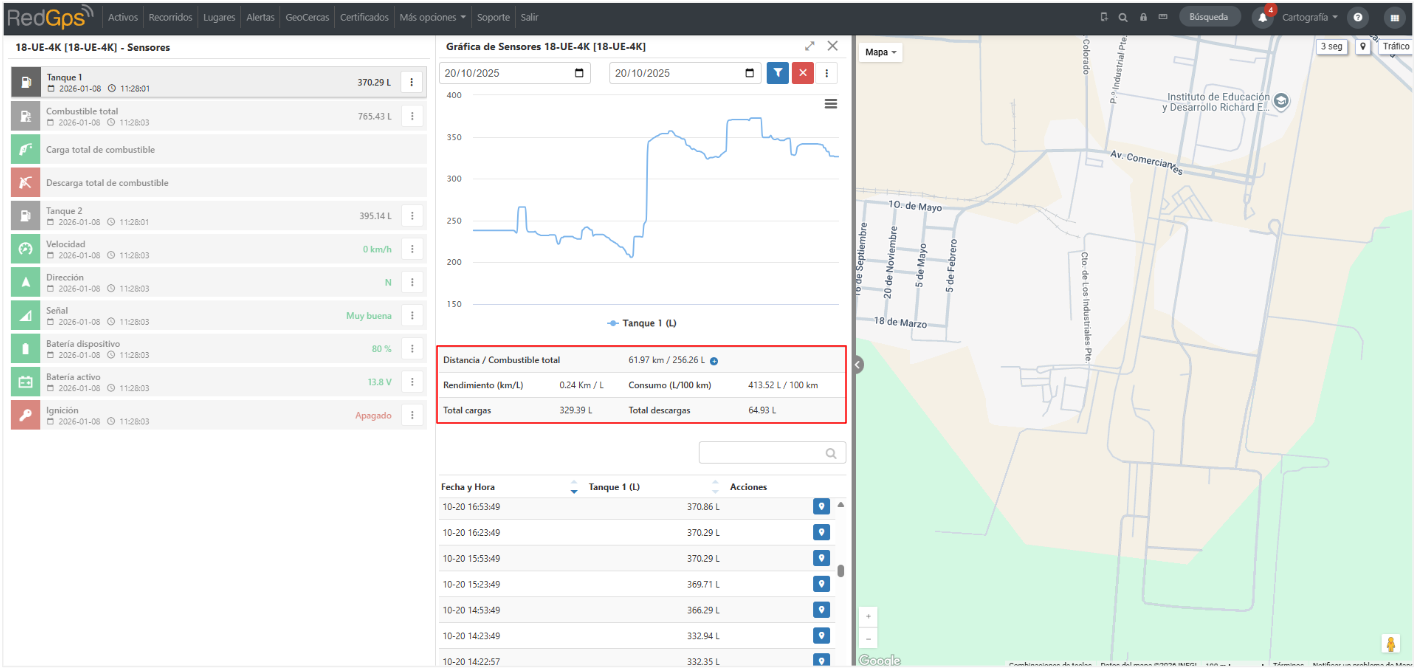The height and width of the screenshot is (669, 1417).
Task: Show the 15:23:49 reading on the map
Action: 821,584
